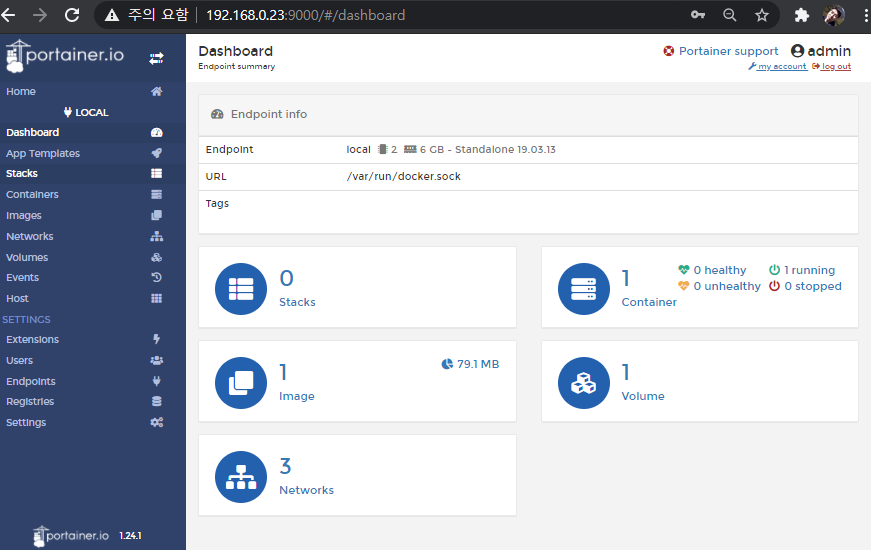Image resolution: width=871 pixels, height=550 pixels.
Task: Go to Containers in the sidebar
Action: pyautogui.click(x=32, y=194)
